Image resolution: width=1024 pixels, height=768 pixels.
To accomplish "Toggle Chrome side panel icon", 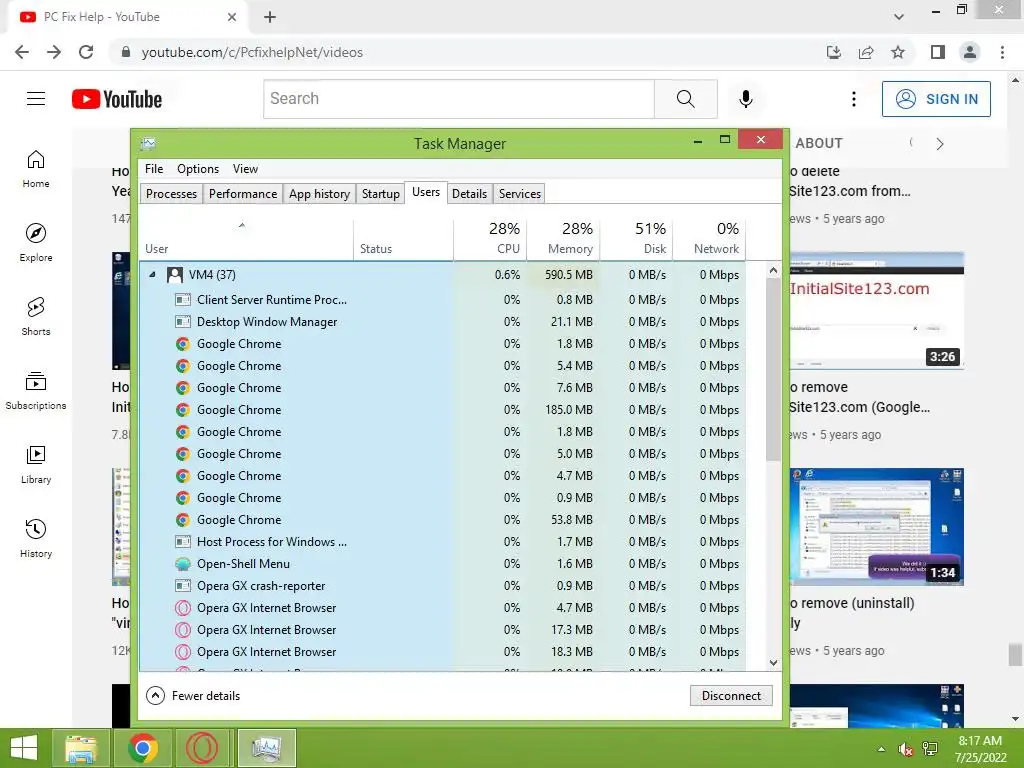I will click(x=938, y=52).
